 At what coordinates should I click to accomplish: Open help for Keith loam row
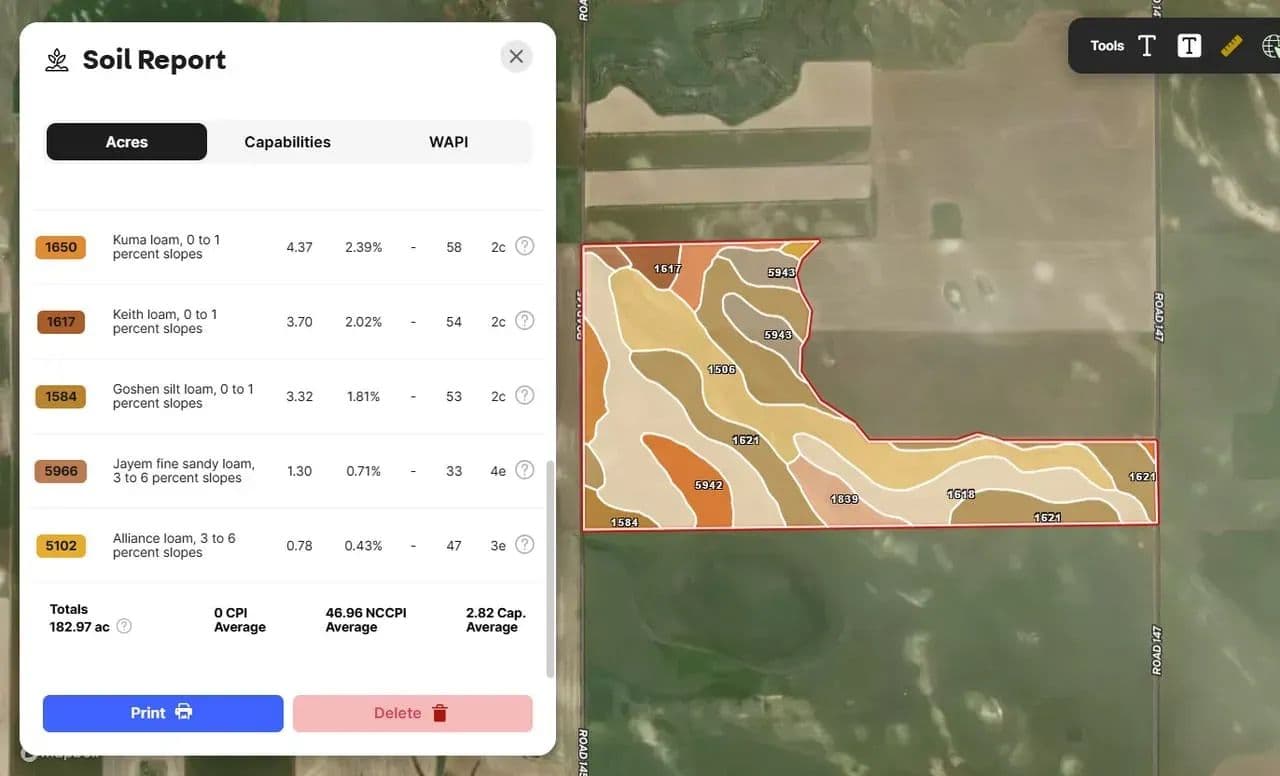click(524, 321)
